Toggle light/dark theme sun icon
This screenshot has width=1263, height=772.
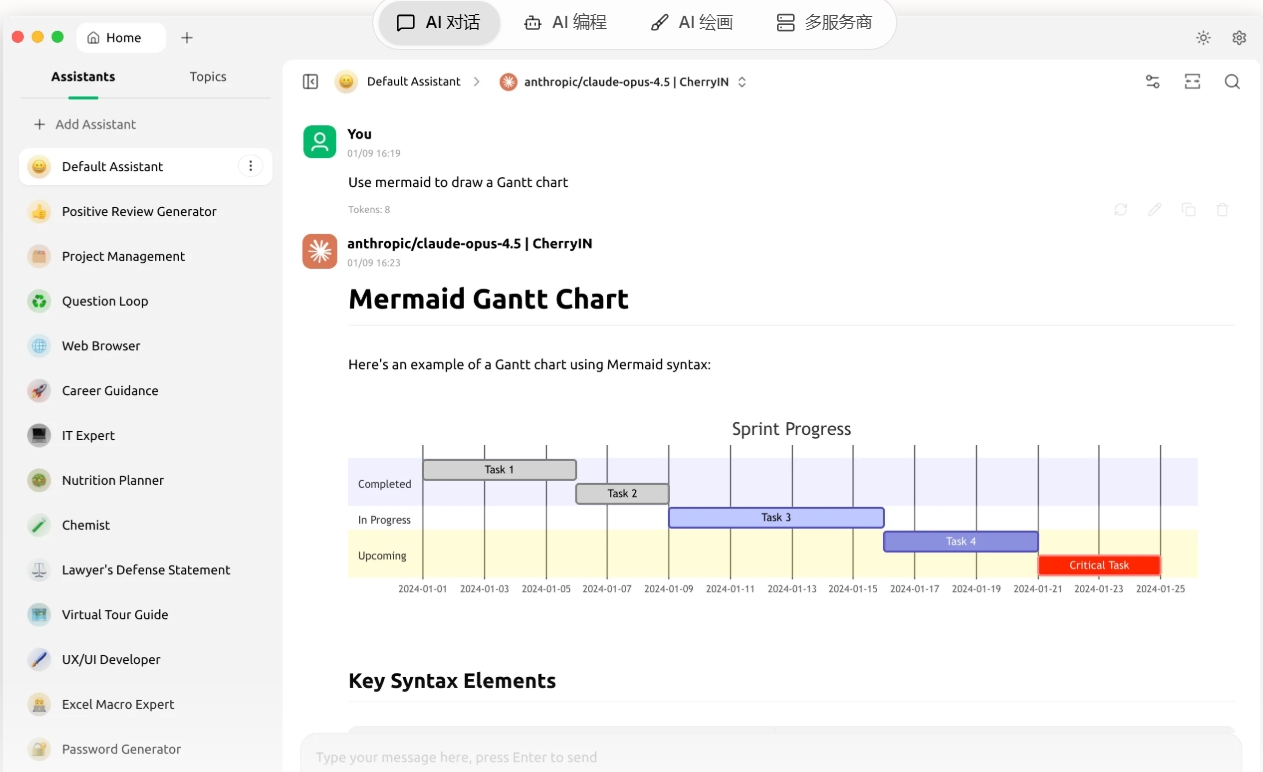[1203, 38]
